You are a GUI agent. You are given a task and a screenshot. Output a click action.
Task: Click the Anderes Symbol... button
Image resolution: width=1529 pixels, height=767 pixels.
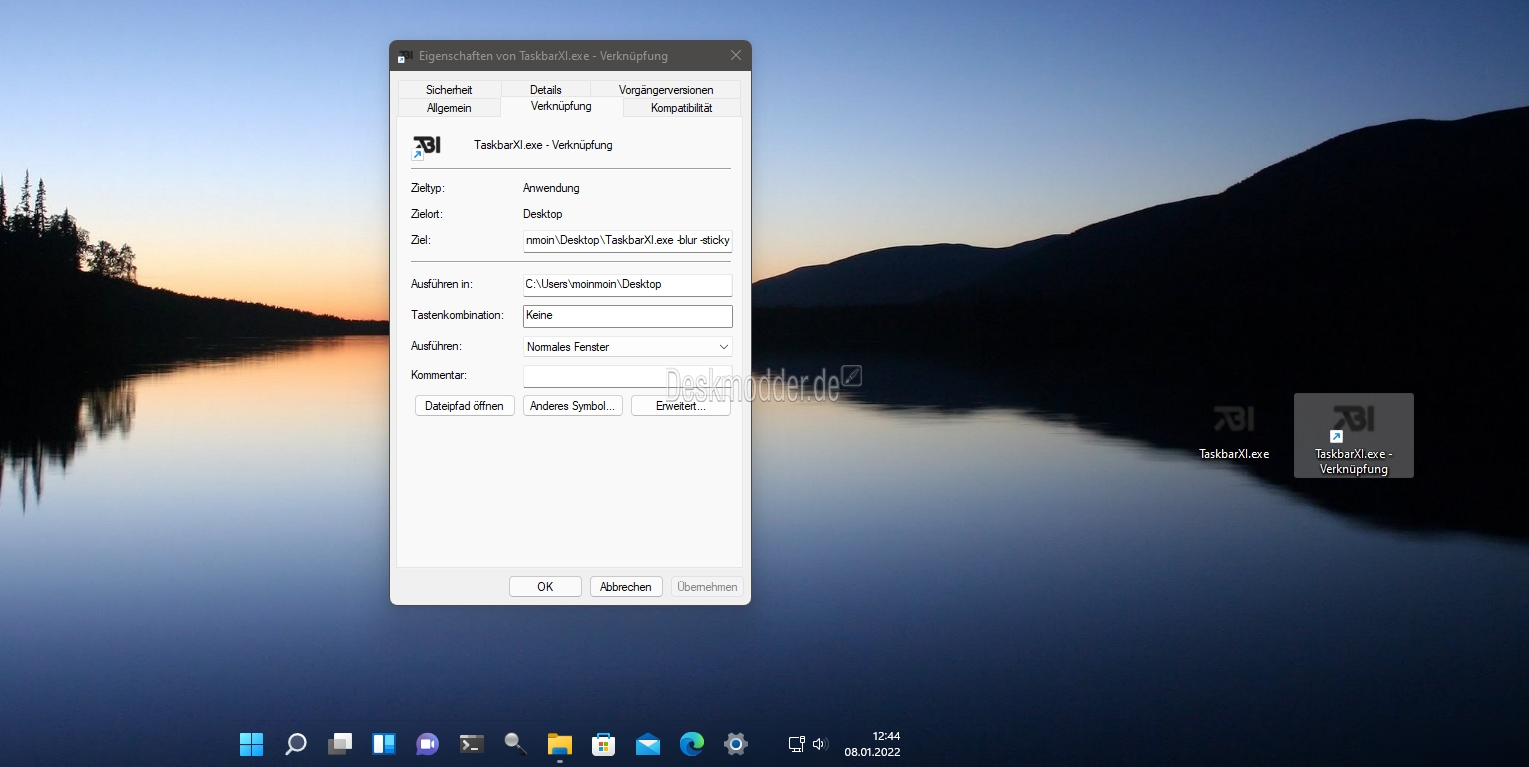click(573, 406)
